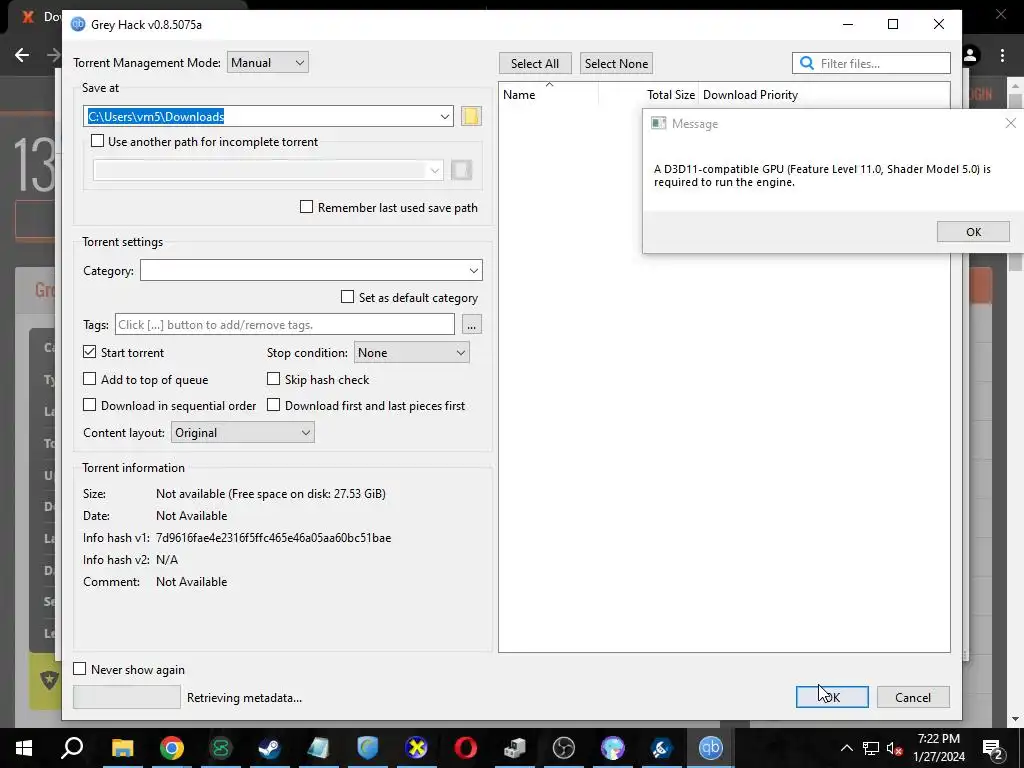Click the metadata retrieval progress bar

coord(127,697)
